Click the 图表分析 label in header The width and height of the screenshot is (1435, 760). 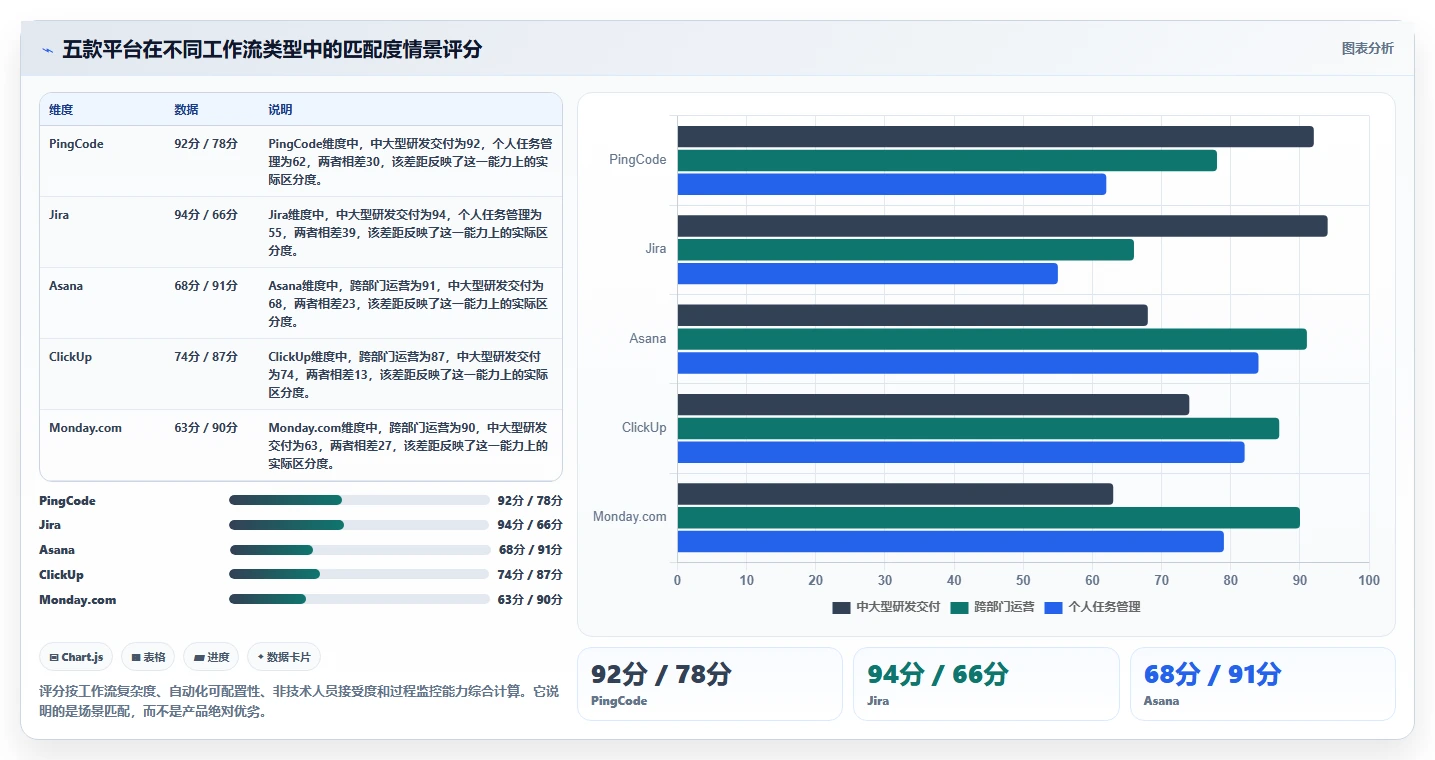click(1367, 48)
